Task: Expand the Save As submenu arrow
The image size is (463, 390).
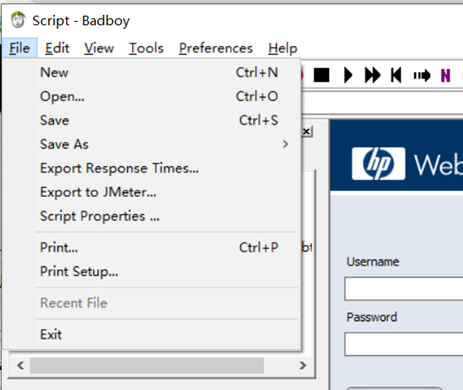Action: coord(285,144)
